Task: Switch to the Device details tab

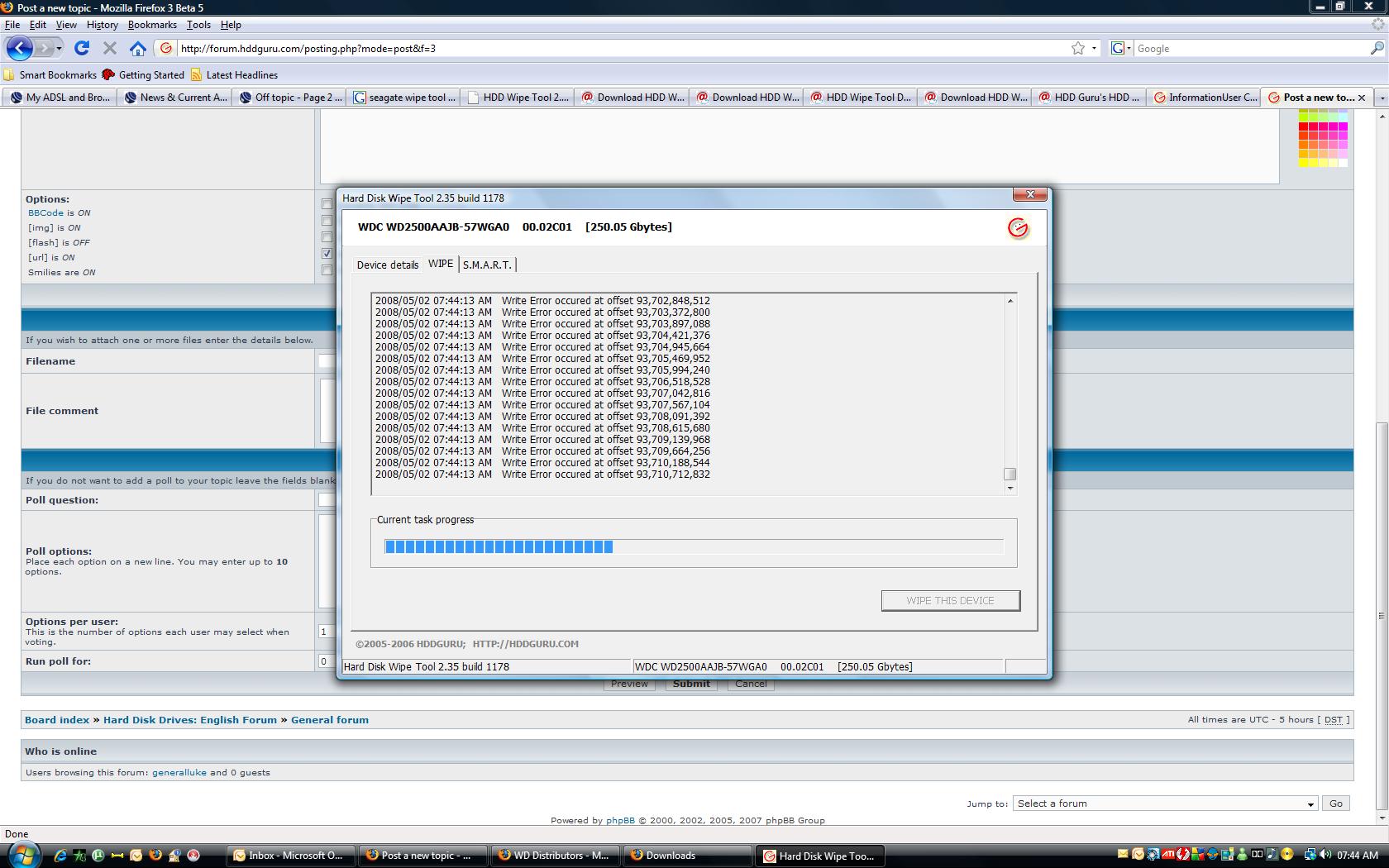Action: point(388,265)
